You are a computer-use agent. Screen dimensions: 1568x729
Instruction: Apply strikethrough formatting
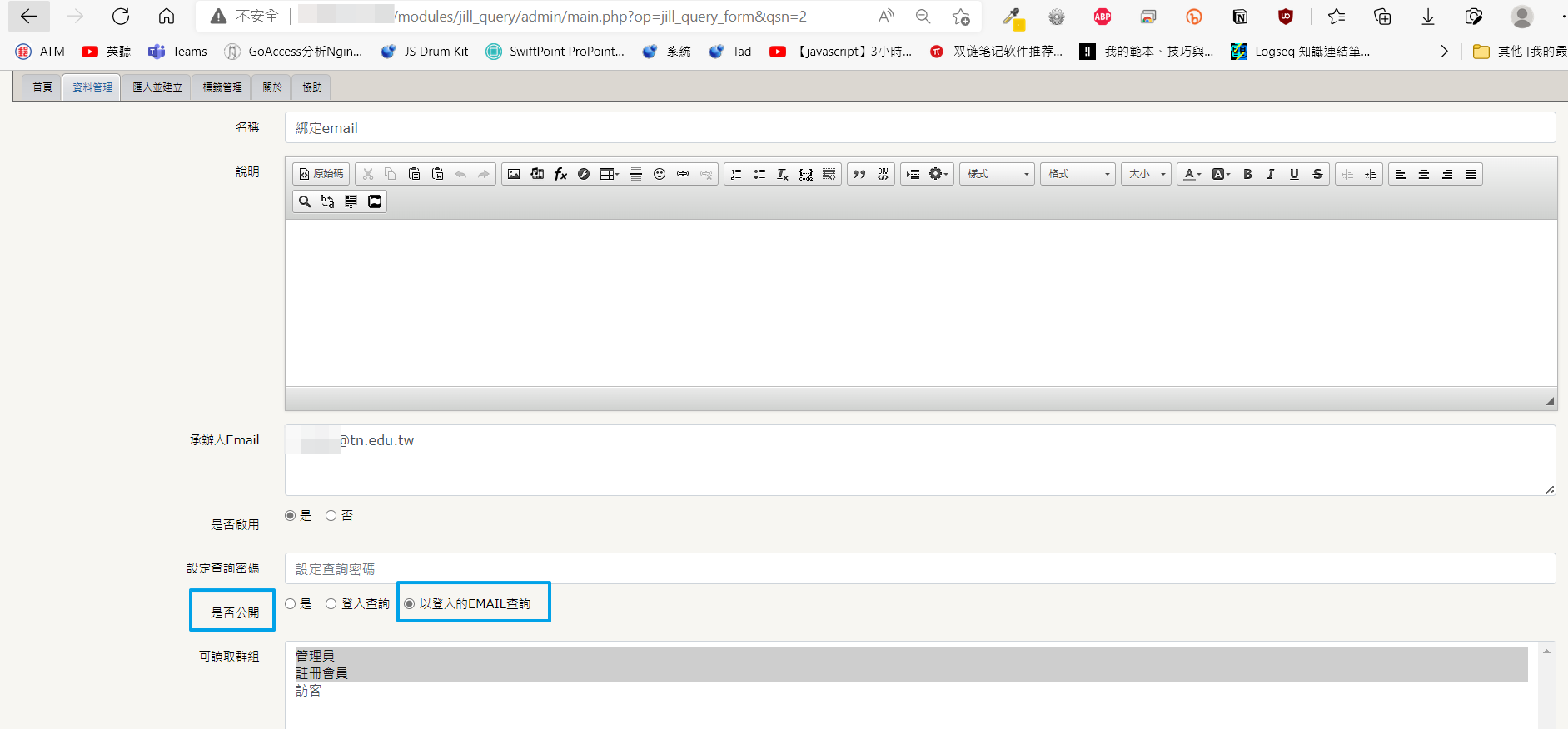[1317, 174]
